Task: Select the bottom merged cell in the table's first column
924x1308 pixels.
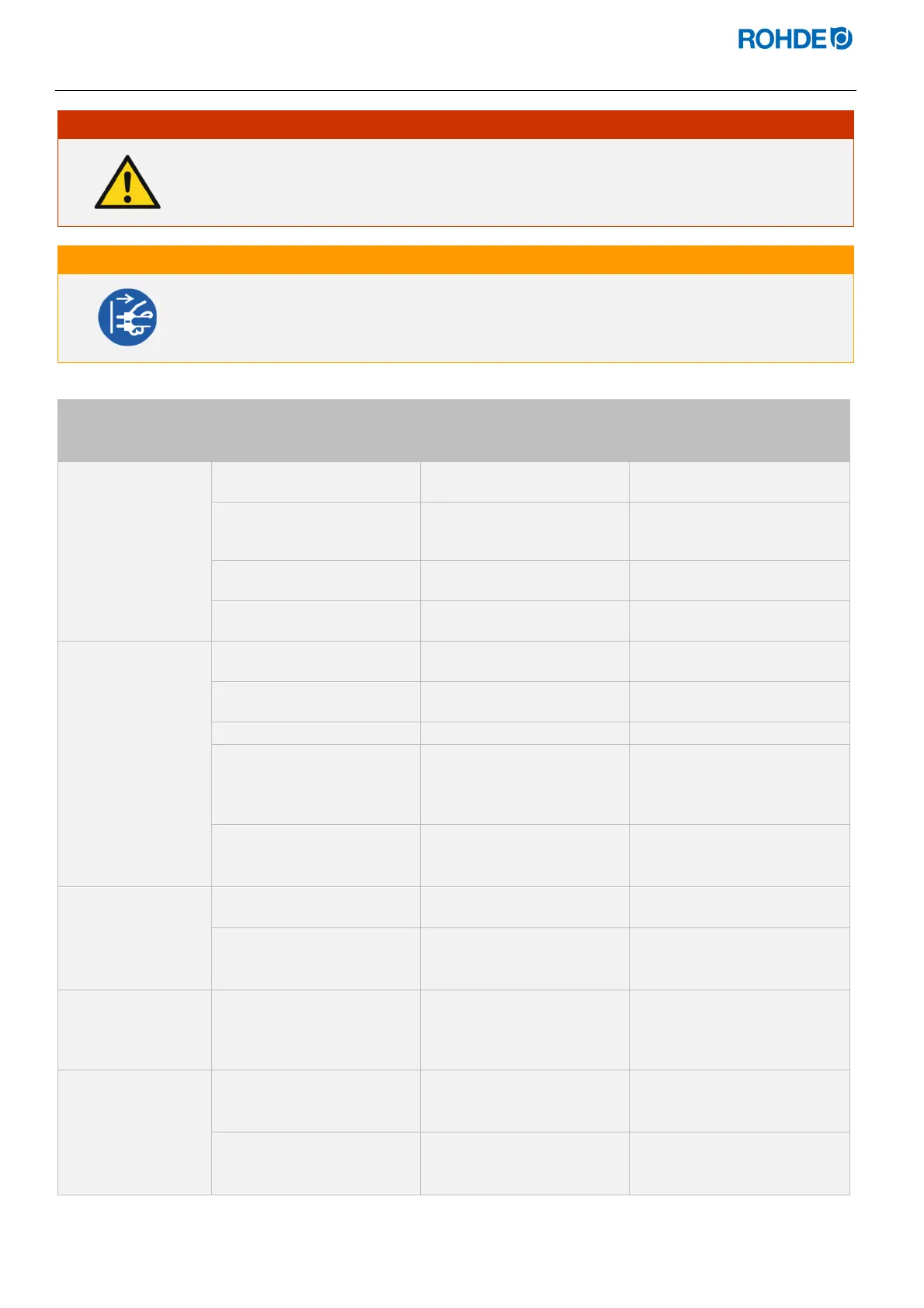Action: pyautogui.click(x=134, y=1132)
